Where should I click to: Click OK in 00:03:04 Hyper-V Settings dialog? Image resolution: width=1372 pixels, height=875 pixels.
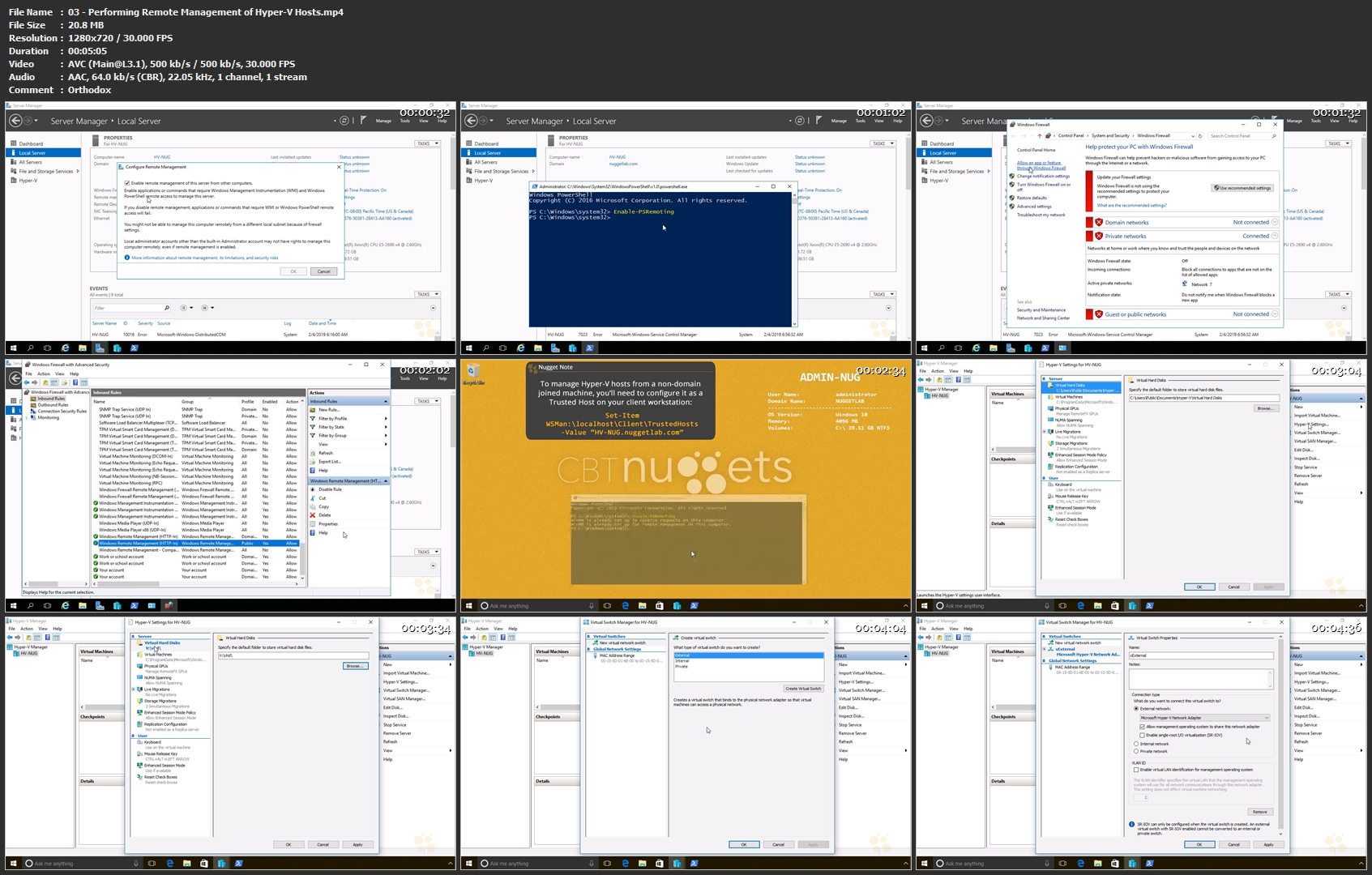(1199, 587)
